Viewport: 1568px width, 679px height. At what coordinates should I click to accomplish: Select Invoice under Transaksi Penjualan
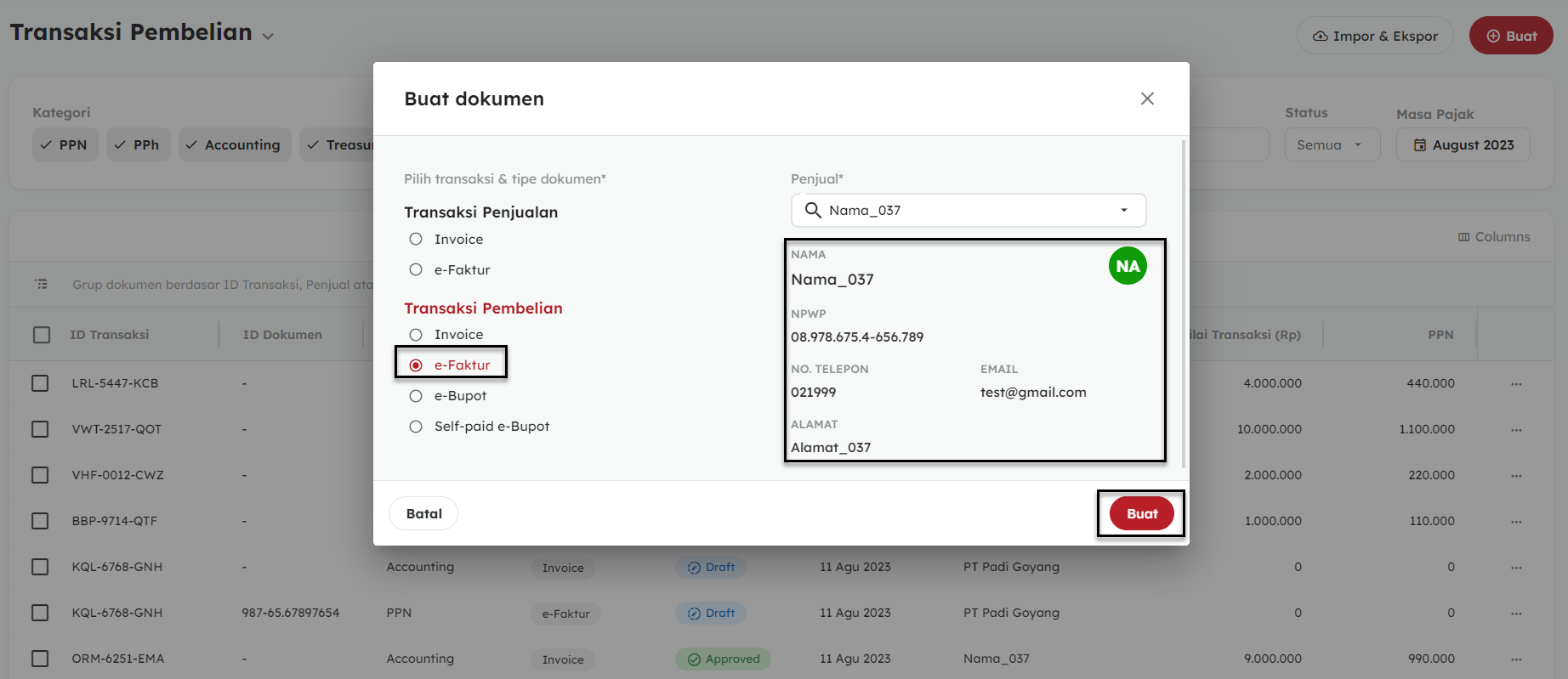click(416, 240)
